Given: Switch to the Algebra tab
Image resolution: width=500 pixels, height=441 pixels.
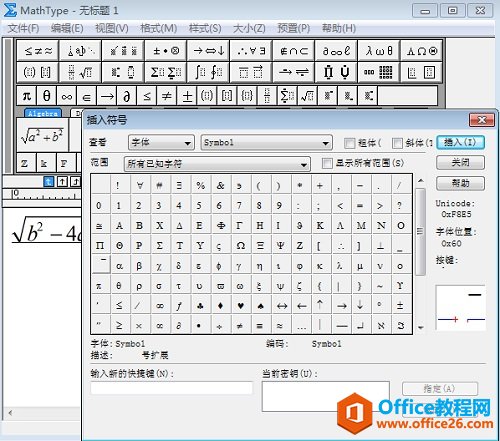Looking at the screenshot, I should coord(43,113).
